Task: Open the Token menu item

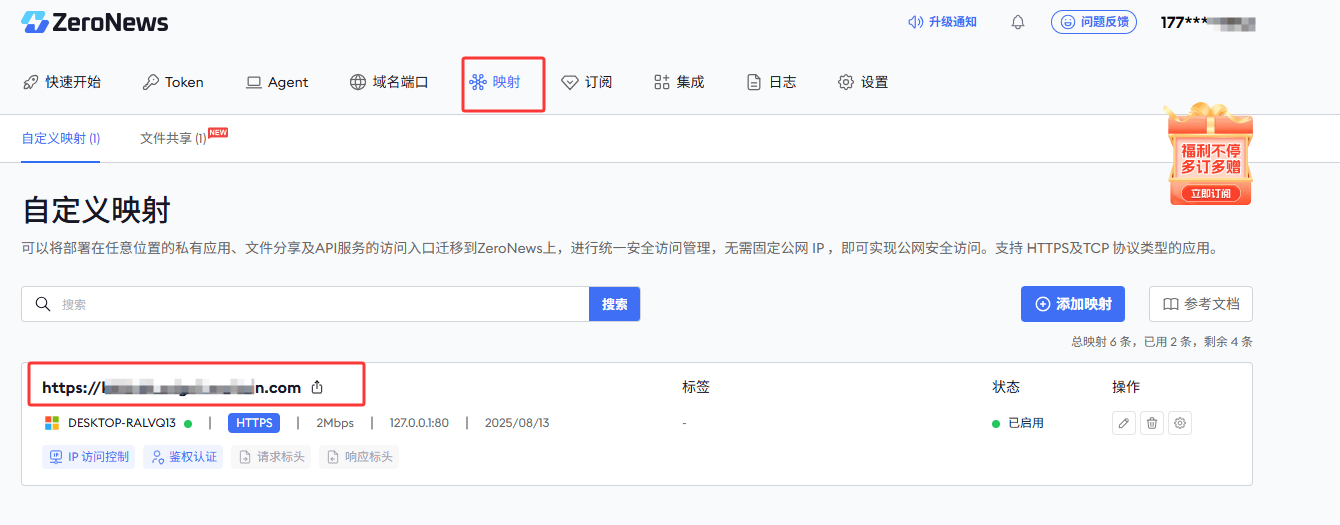Action: coord(173,82)
